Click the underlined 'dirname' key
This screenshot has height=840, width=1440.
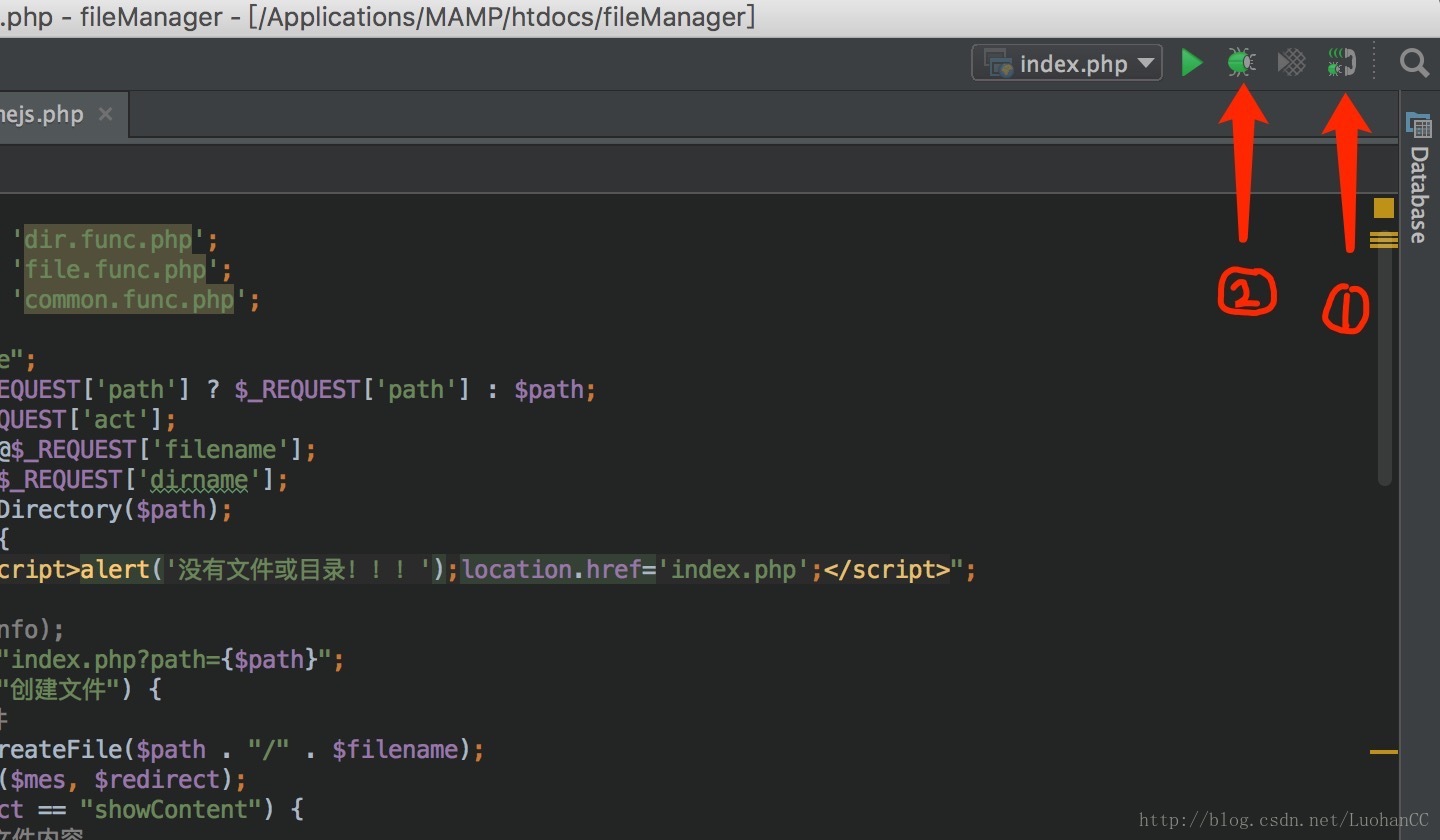[198, 480]
